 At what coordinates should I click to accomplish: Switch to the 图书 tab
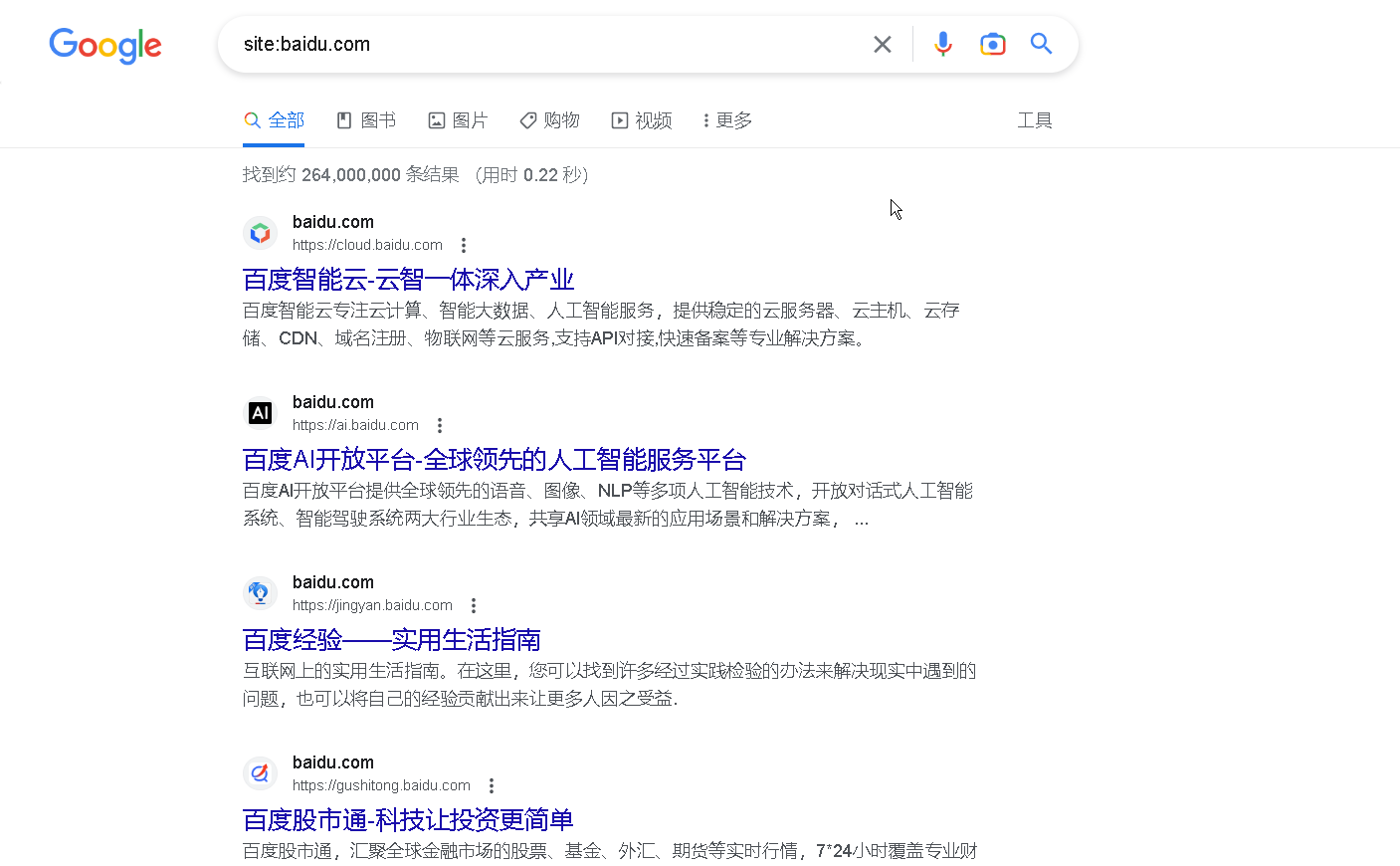click(366, 120)
